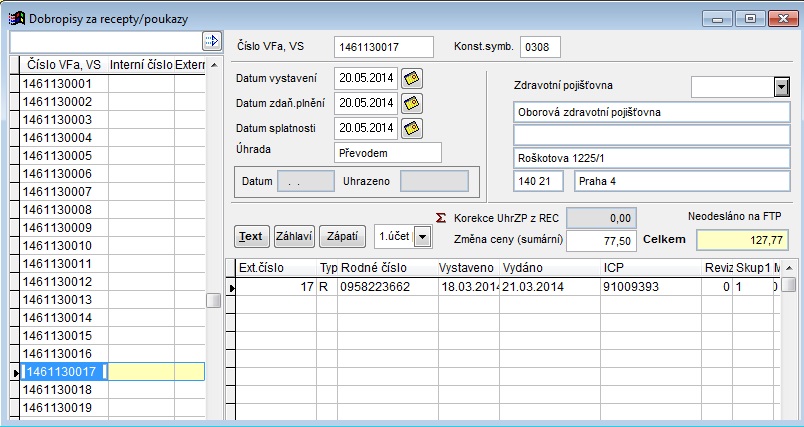Image resolution: width=804 pixels, height=427 pixels.
Task: Click the search field above the invoice list
Action: tap(106, 42)
